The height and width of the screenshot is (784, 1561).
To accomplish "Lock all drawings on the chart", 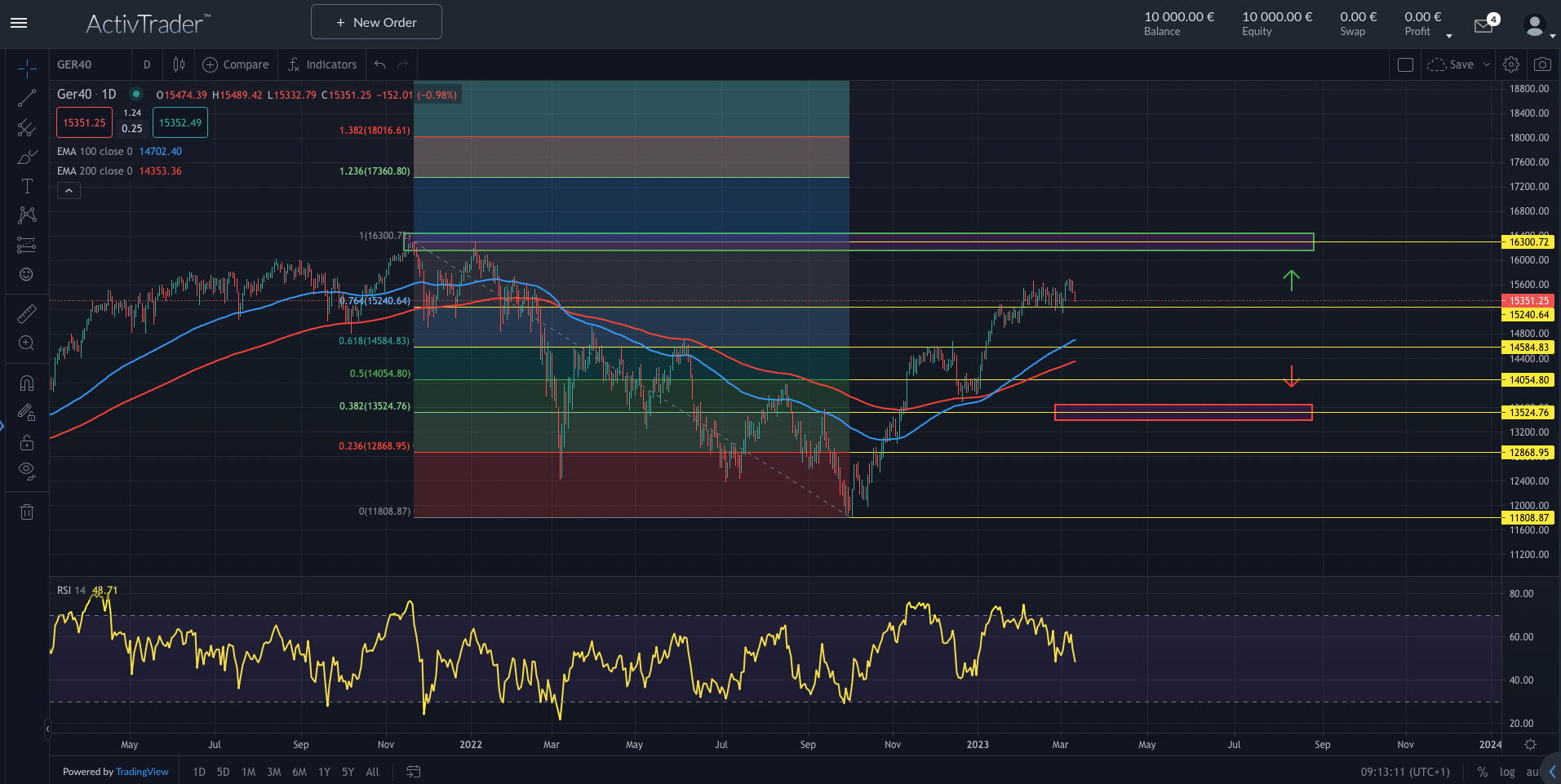I will tap(27, 442).
